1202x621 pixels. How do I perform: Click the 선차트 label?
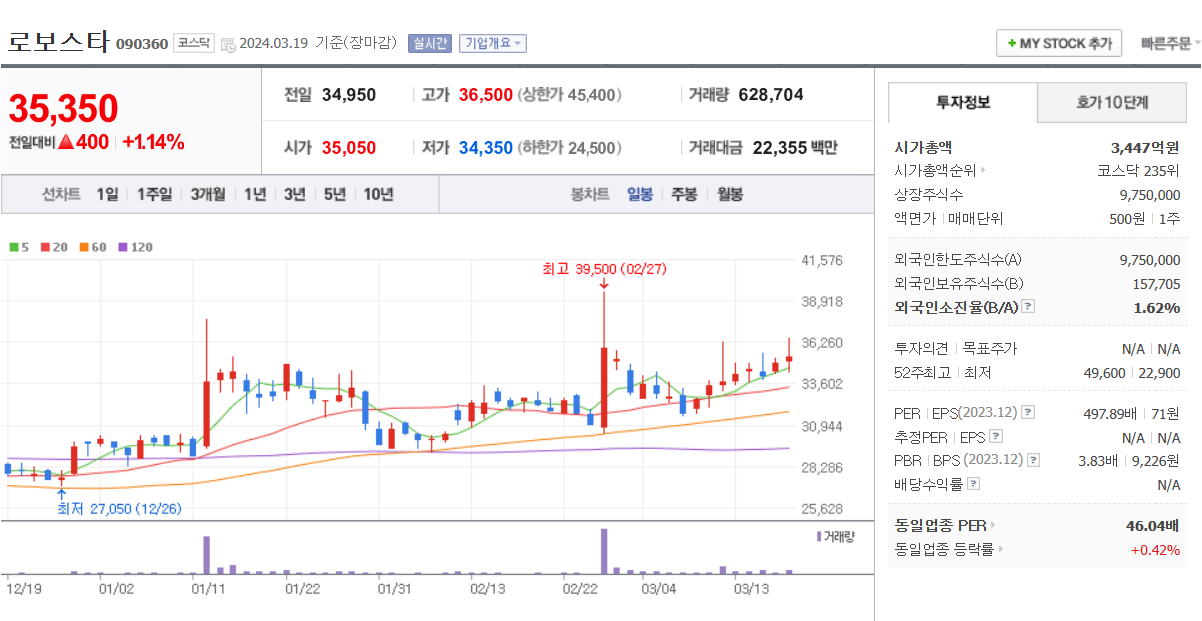(61, 194)
